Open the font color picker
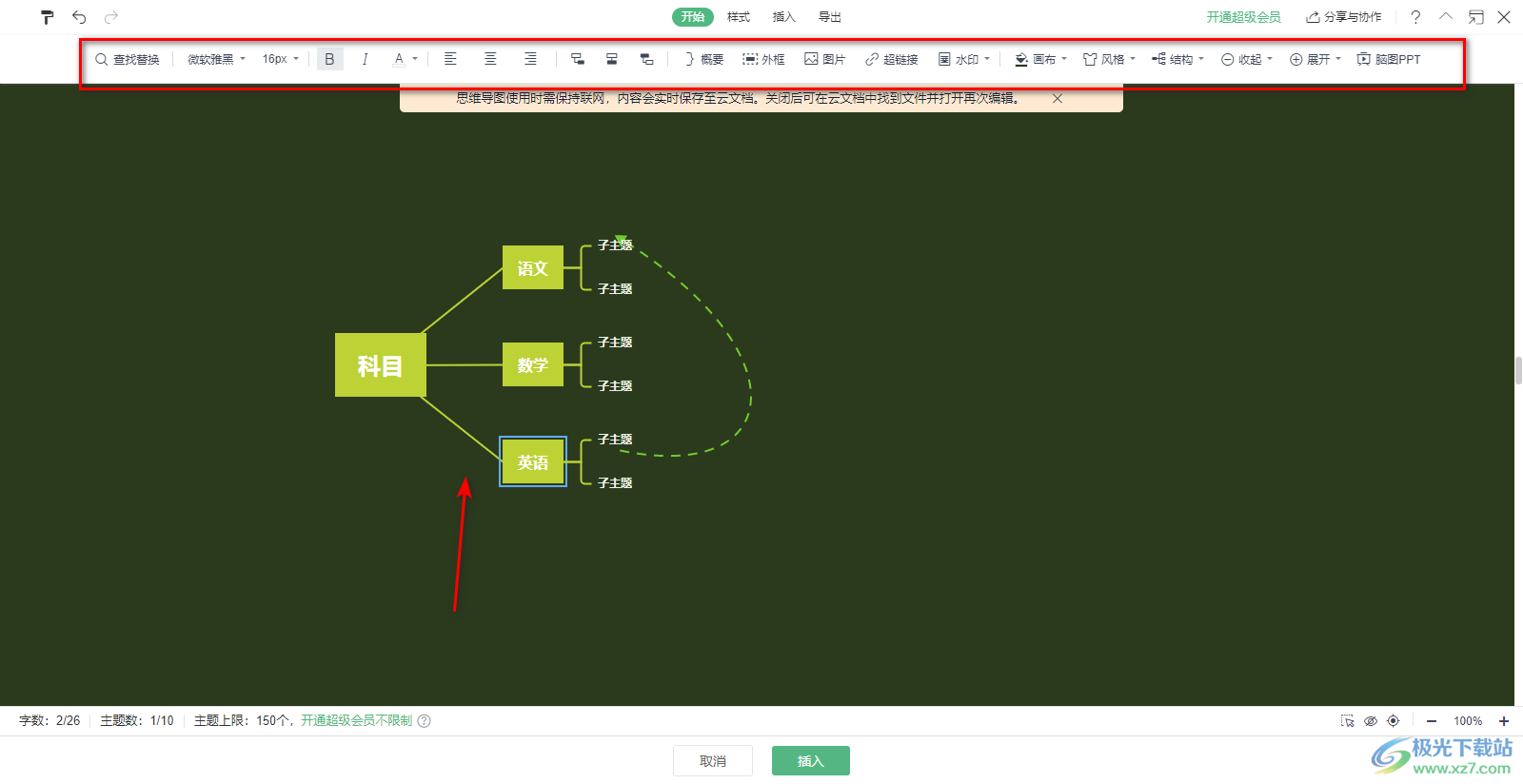 click(405, 59)
